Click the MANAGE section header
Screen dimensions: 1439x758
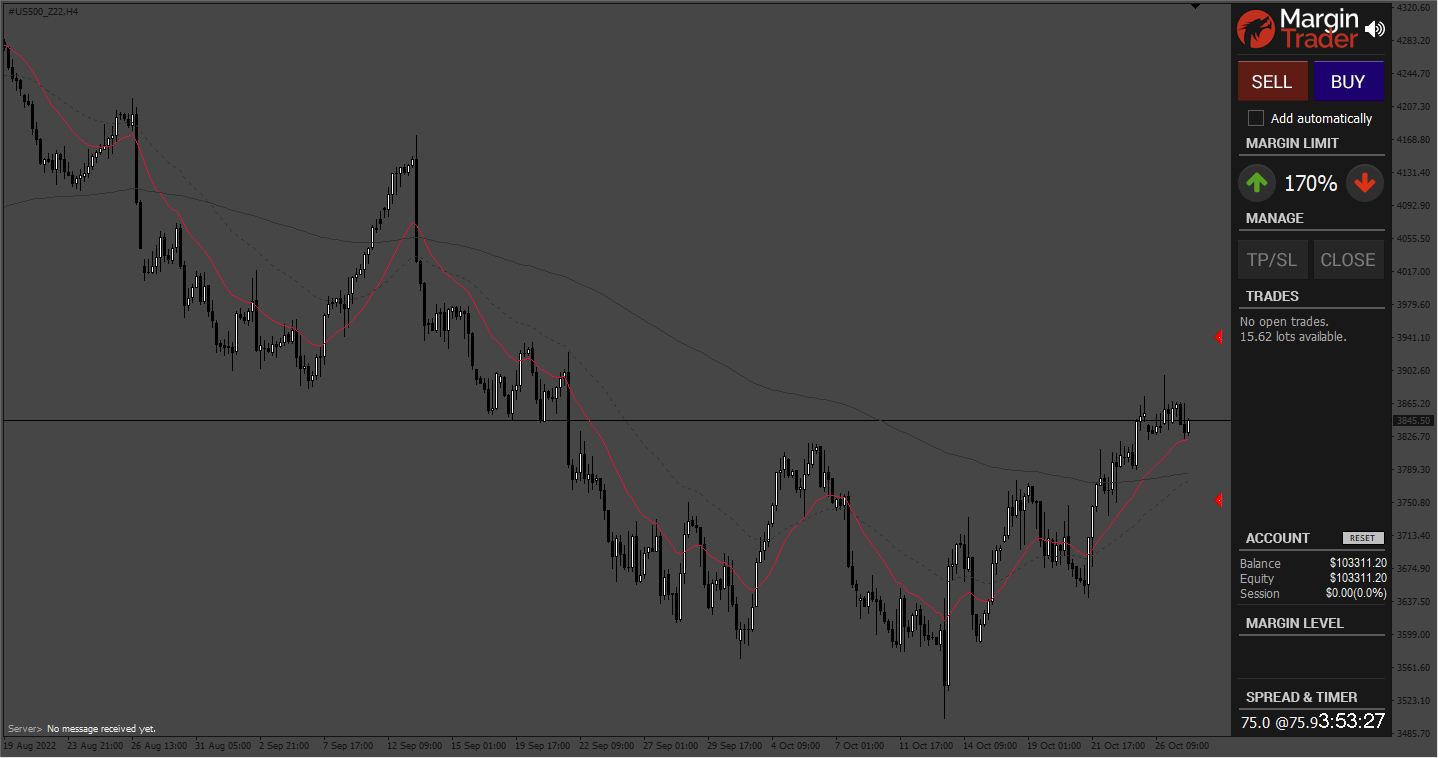[1275, 218]
